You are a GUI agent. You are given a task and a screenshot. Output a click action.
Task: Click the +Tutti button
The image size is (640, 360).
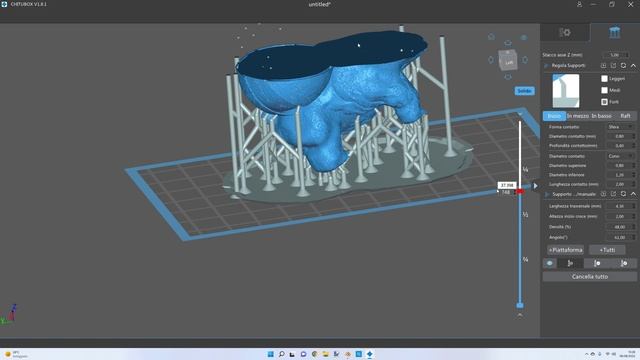pos(607,250)
